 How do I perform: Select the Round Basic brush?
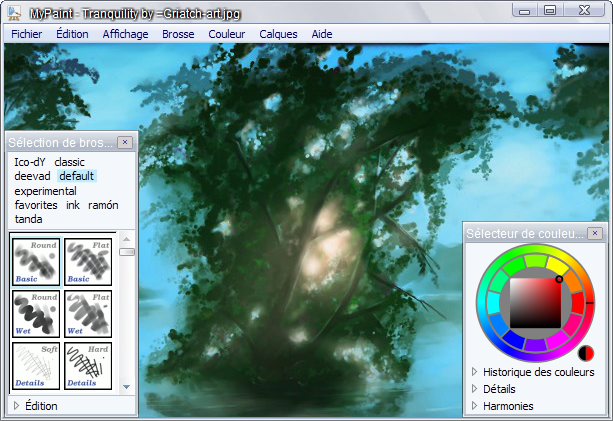pos(36,262)
